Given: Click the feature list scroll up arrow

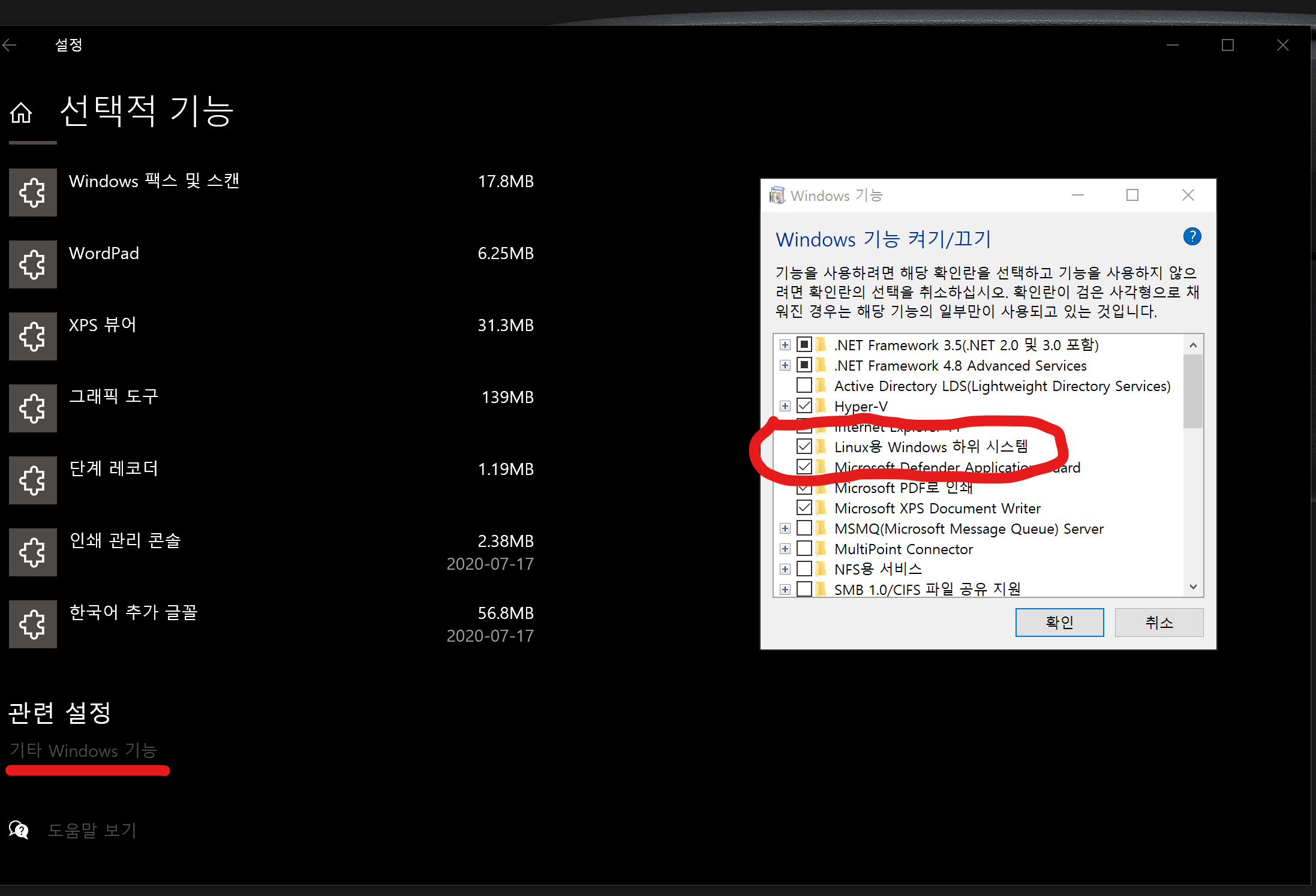Looking at the screenshot, I should [1193, 345].
